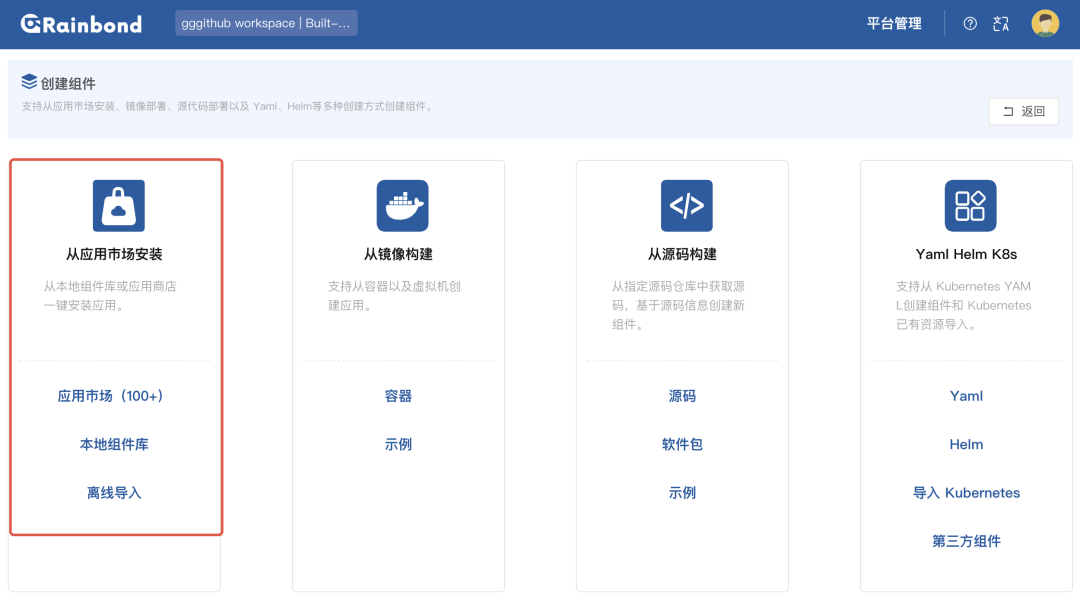Screen dimensions: 1080x600
Task: Open 应用市场（100+）
Action: [114, 395]
